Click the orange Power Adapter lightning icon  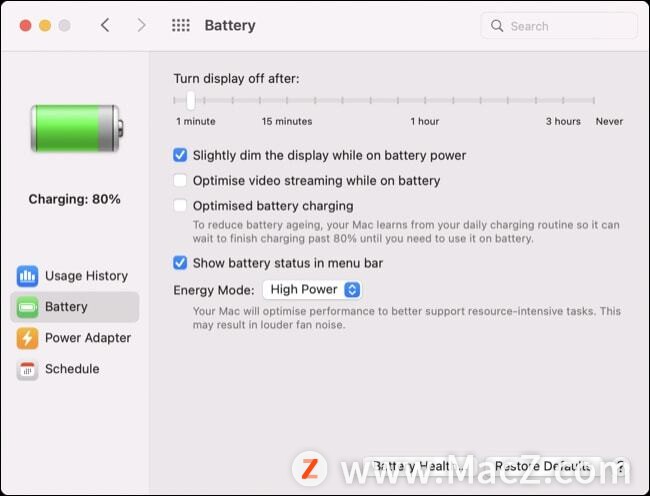point(27,338)
